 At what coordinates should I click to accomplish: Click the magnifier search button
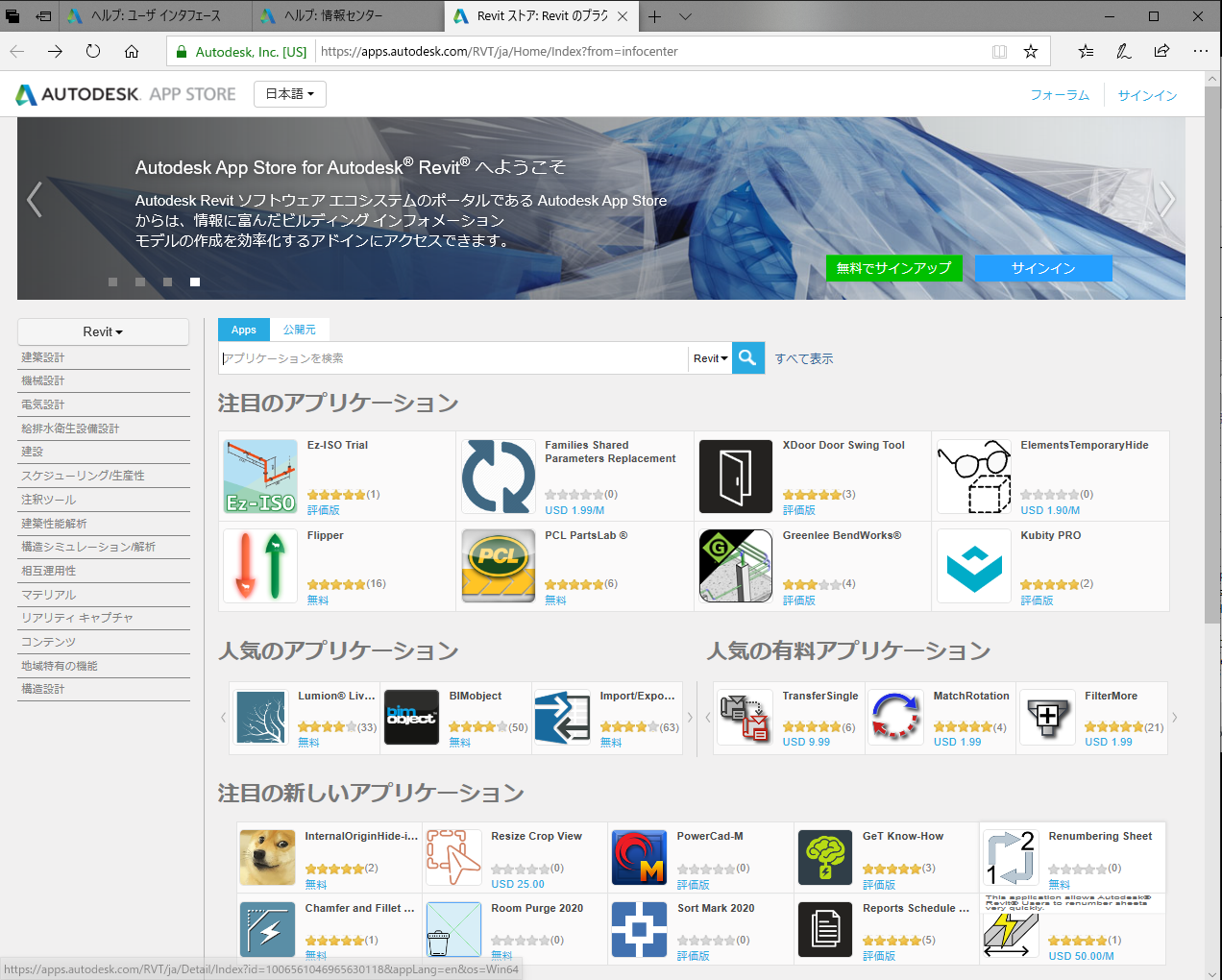coord(748,357)
